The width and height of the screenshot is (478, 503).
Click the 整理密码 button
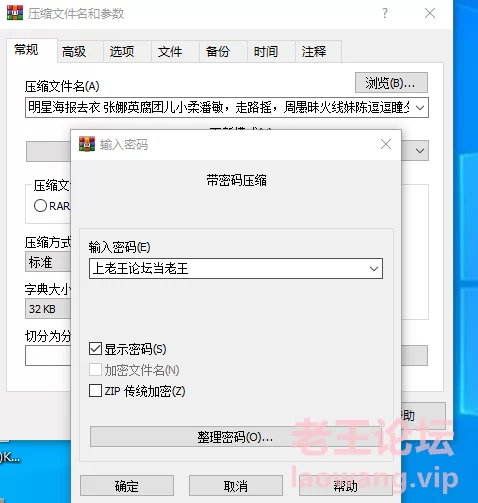[x=235, y=437]
